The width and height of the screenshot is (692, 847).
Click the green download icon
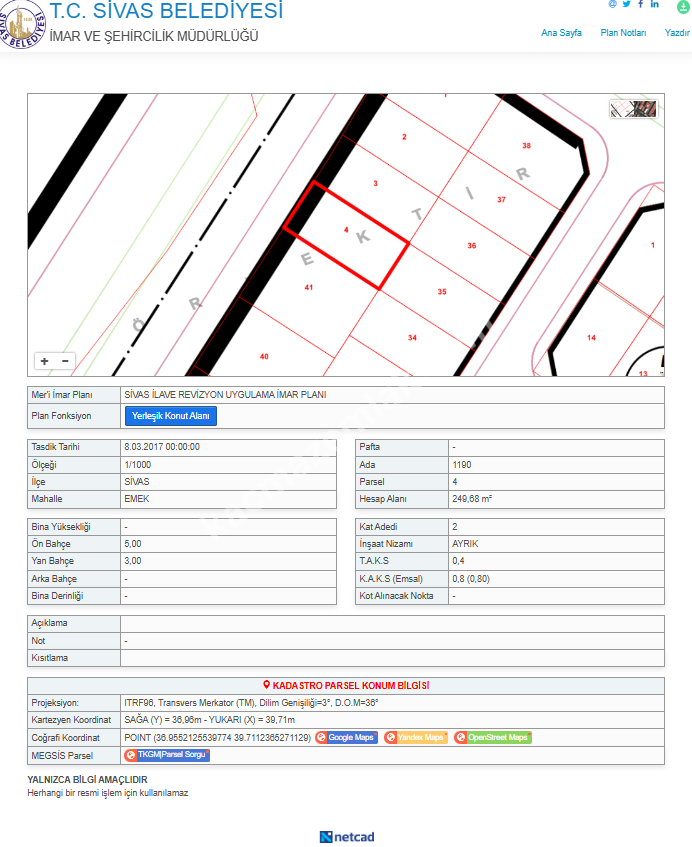(x=683, y=5)
